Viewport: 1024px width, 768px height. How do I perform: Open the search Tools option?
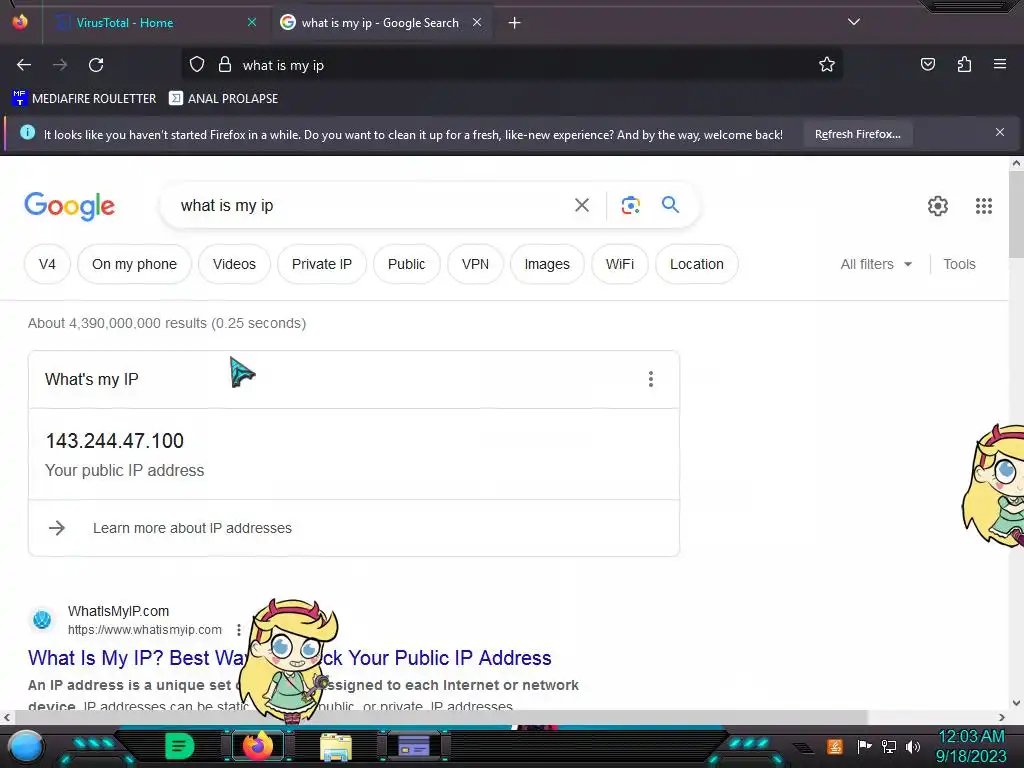(x=959, y=264)
